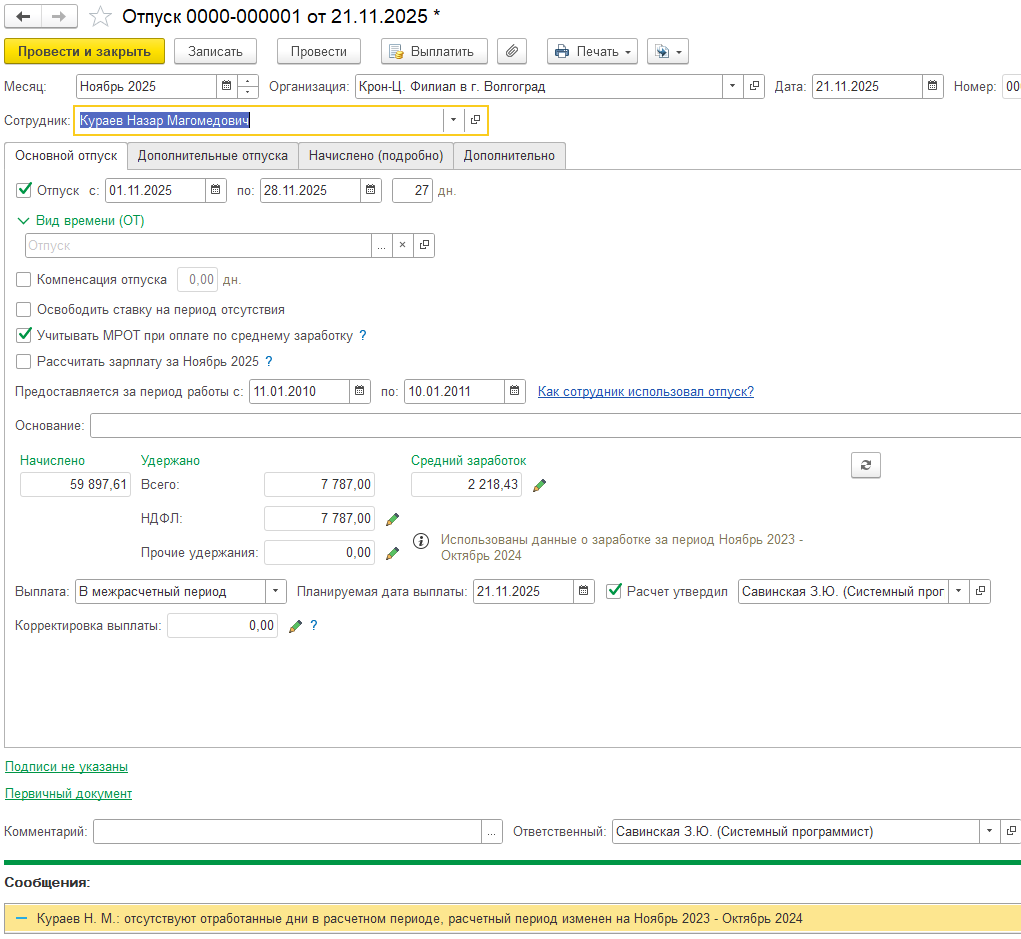Viewport: 1021px width, 939px height.
Task: Click the star icon to favorite document
Action: (100, 17)
